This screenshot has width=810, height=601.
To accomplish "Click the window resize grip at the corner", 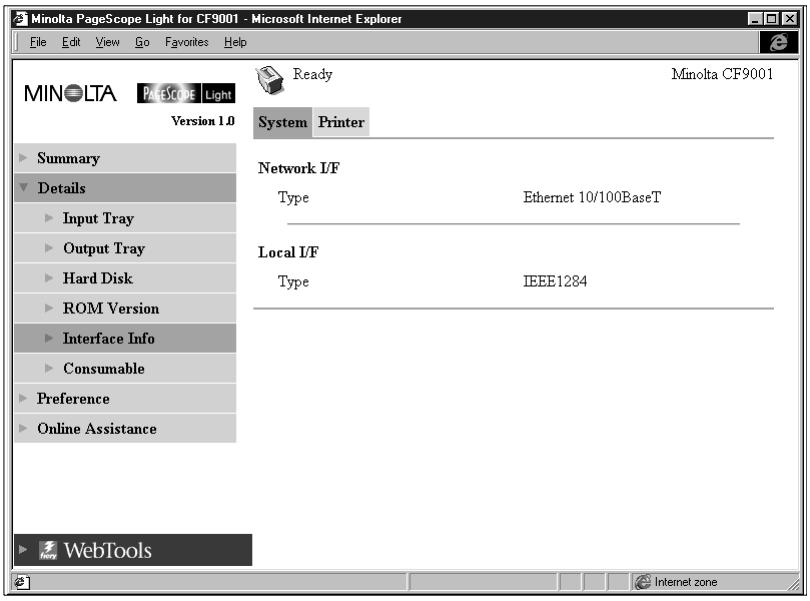I will point(793,584).
